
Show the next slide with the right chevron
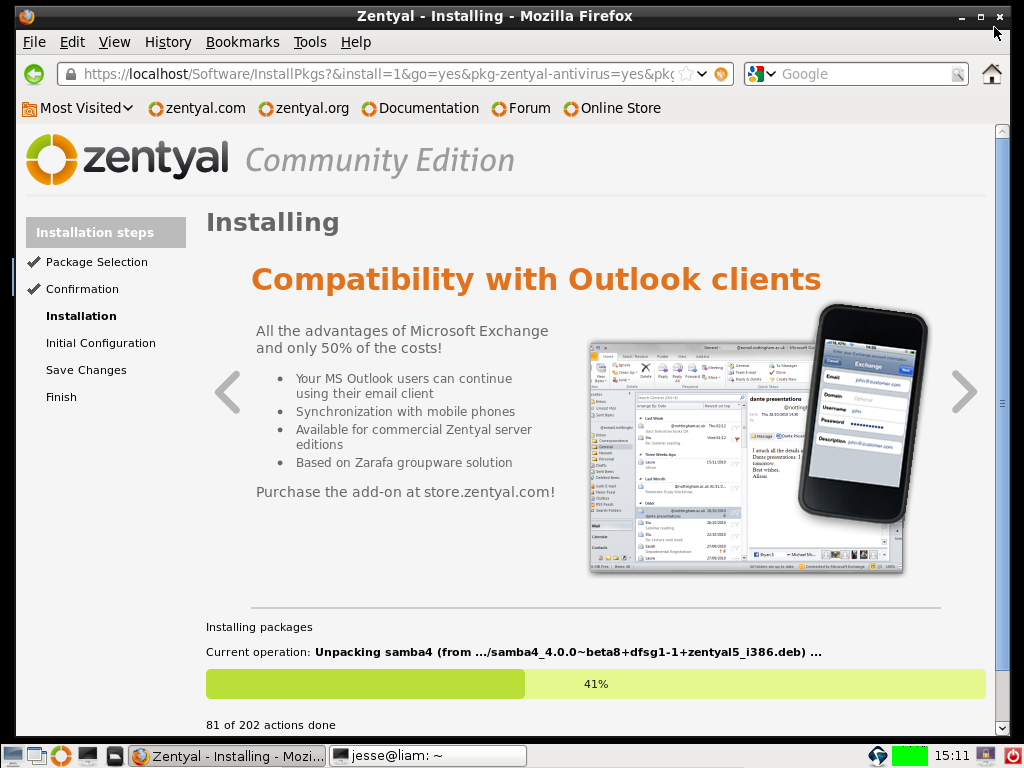[964, 392]
